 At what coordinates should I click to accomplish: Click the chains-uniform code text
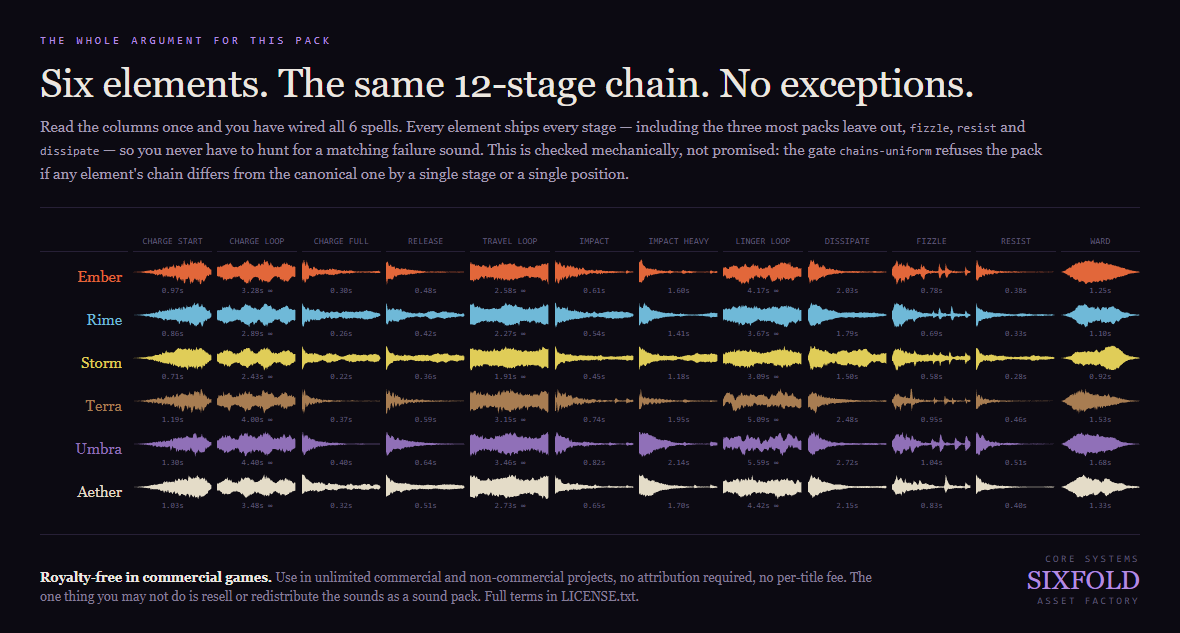point(885,151)
